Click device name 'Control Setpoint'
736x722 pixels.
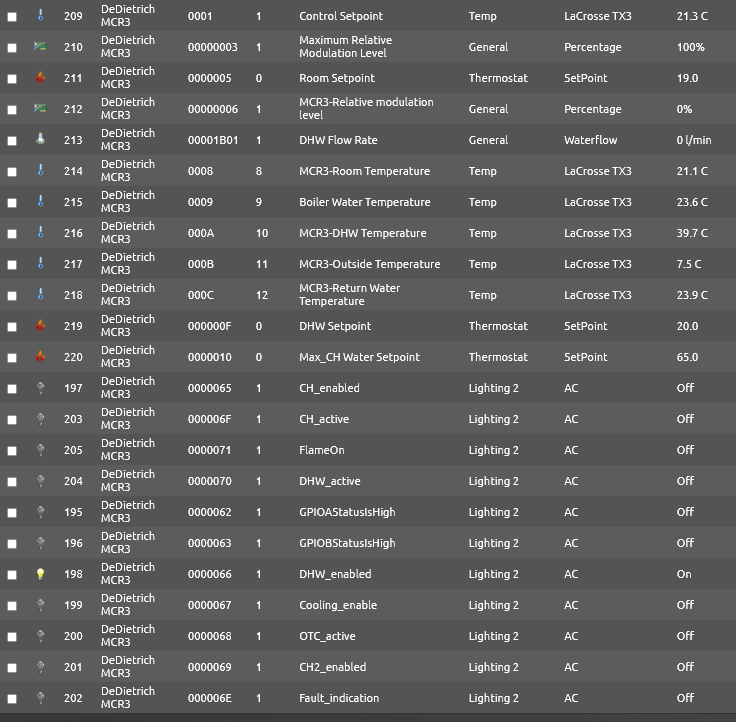coord(341,16)
